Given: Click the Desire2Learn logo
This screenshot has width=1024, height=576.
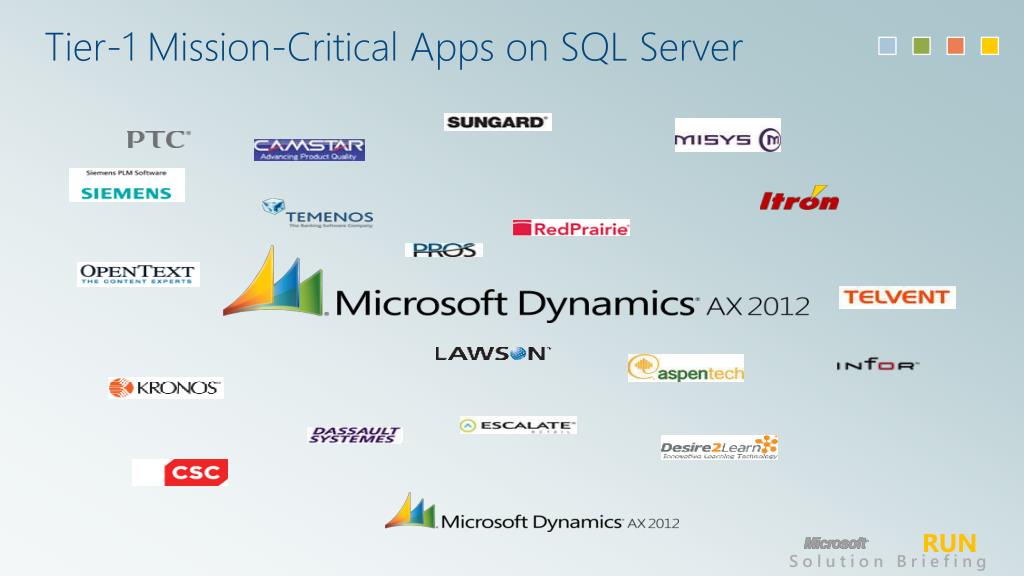Looking at the screenshot, I should (719, 447).
